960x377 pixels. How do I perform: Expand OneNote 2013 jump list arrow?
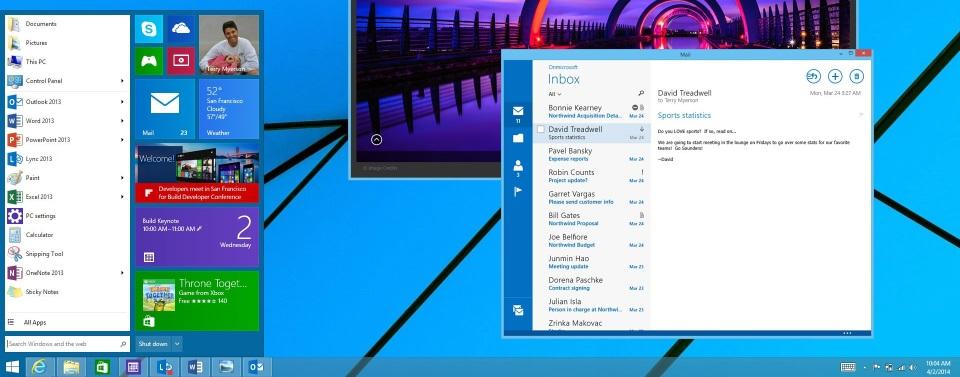click(122, 272)
